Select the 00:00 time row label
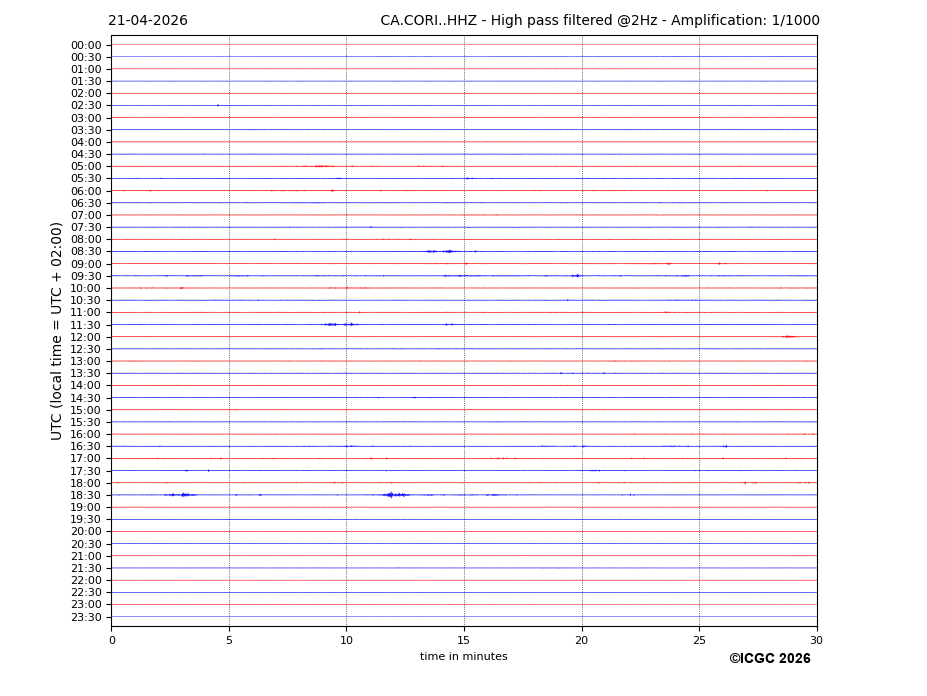The height and width of the screenshot is (696, 927). point(86,45)
